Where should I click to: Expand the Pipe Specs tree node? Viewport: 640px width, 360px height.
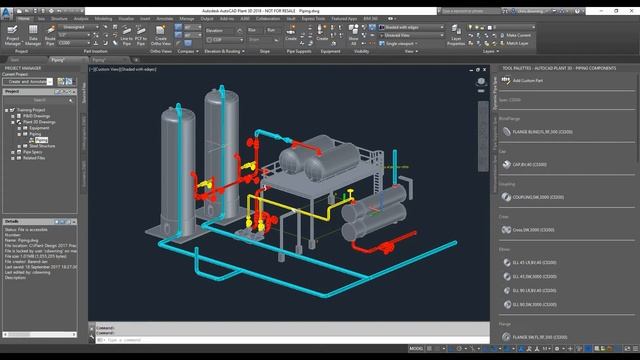pos(13,152)
